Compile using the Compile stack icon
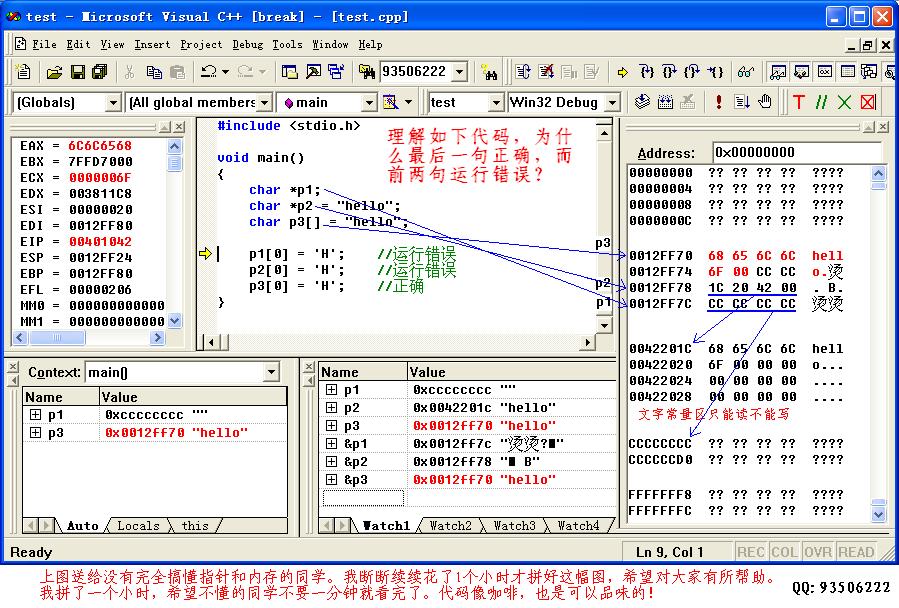Image resolution: width=899 pixels, height=608 pixels. click(x=642, y=102)
